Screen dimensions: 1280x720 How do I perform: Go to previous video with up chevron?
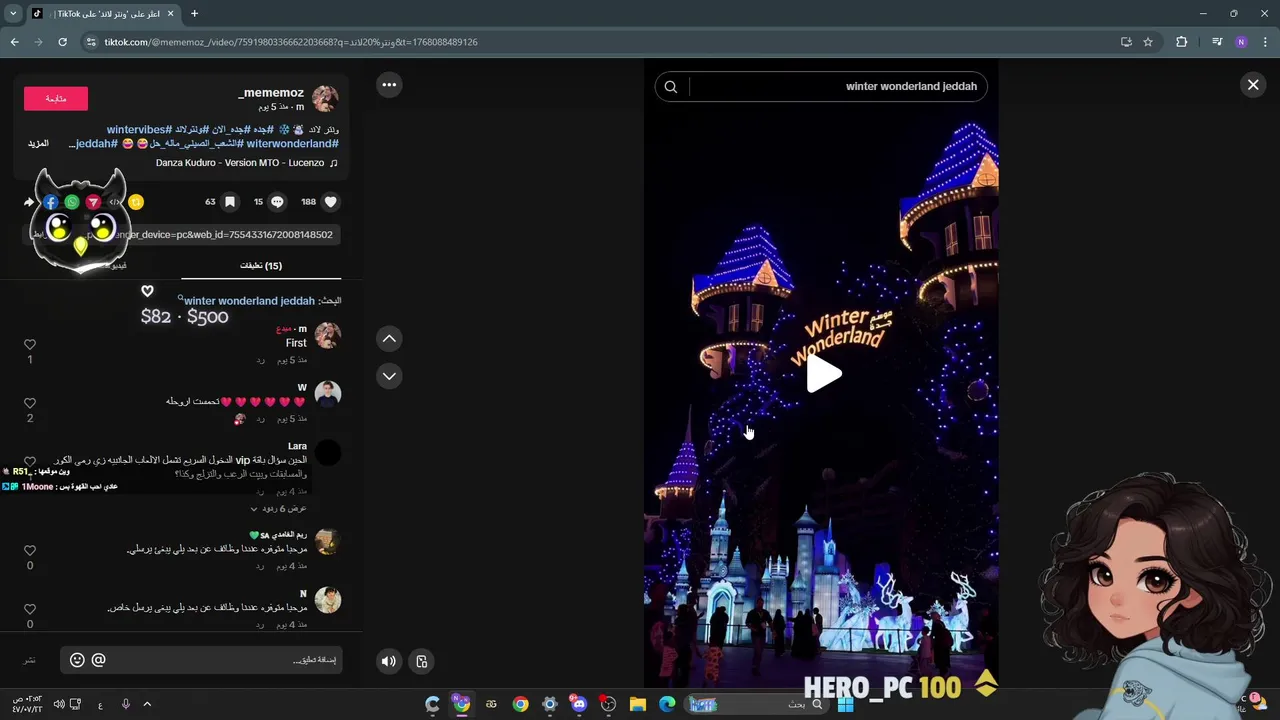[x=389, y=339]
